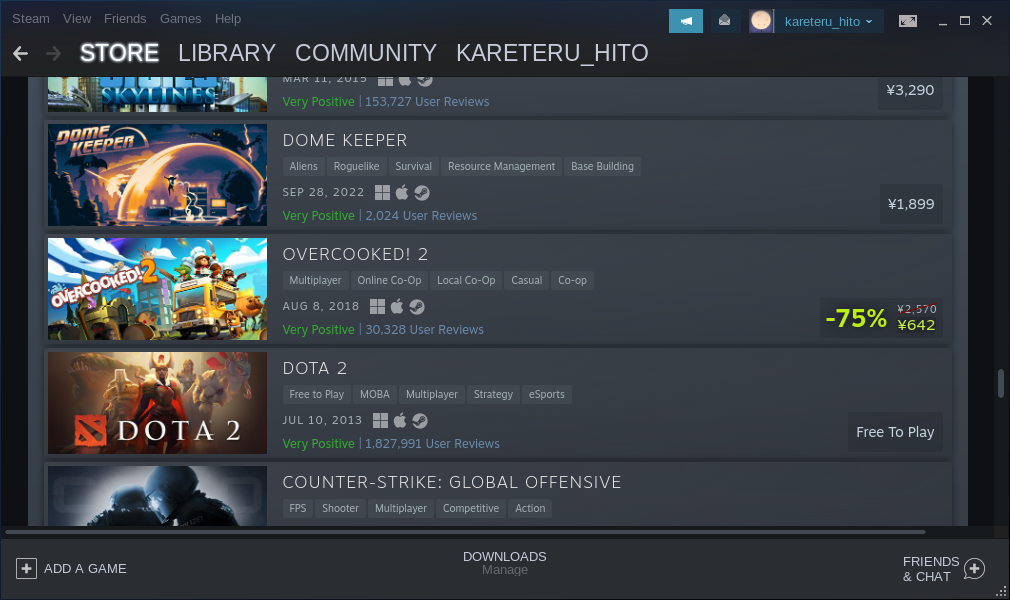Screen dimensions: 1010x600
Task: Click Apple icon on Dome Keeper row
Action: (402, 193)
